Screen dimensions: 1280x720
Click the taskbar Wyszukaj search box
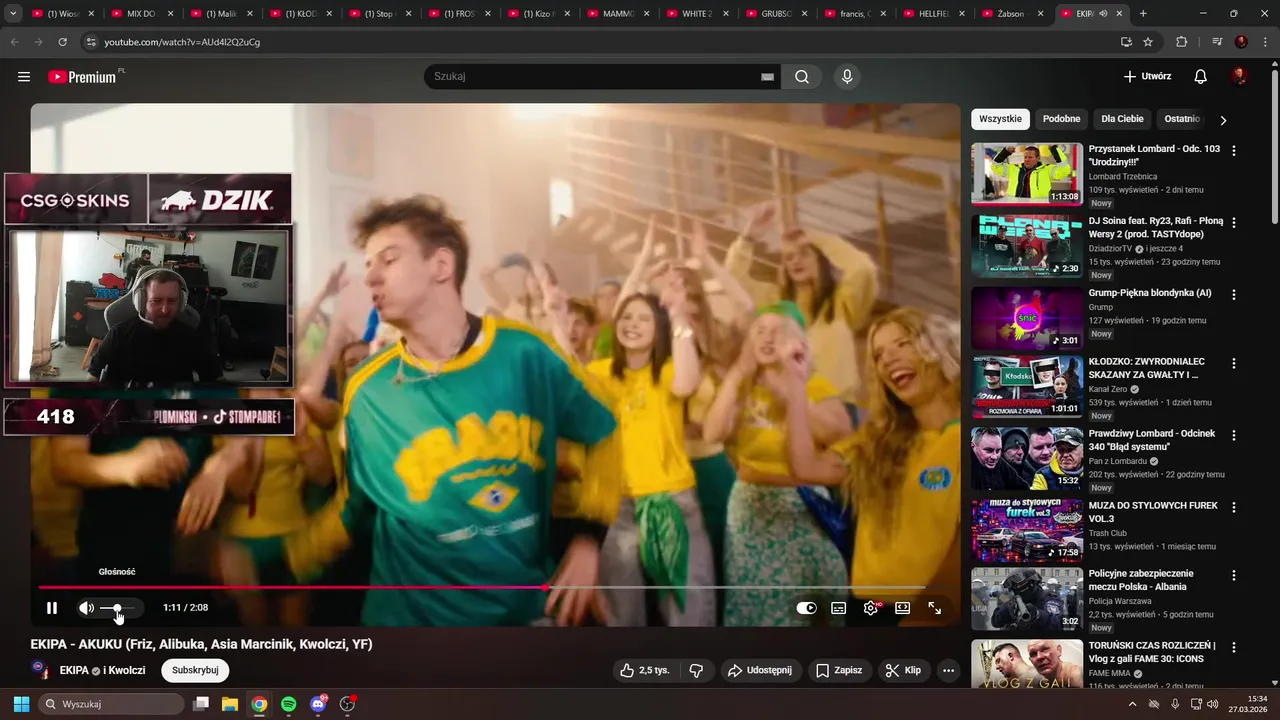(111, 704)
